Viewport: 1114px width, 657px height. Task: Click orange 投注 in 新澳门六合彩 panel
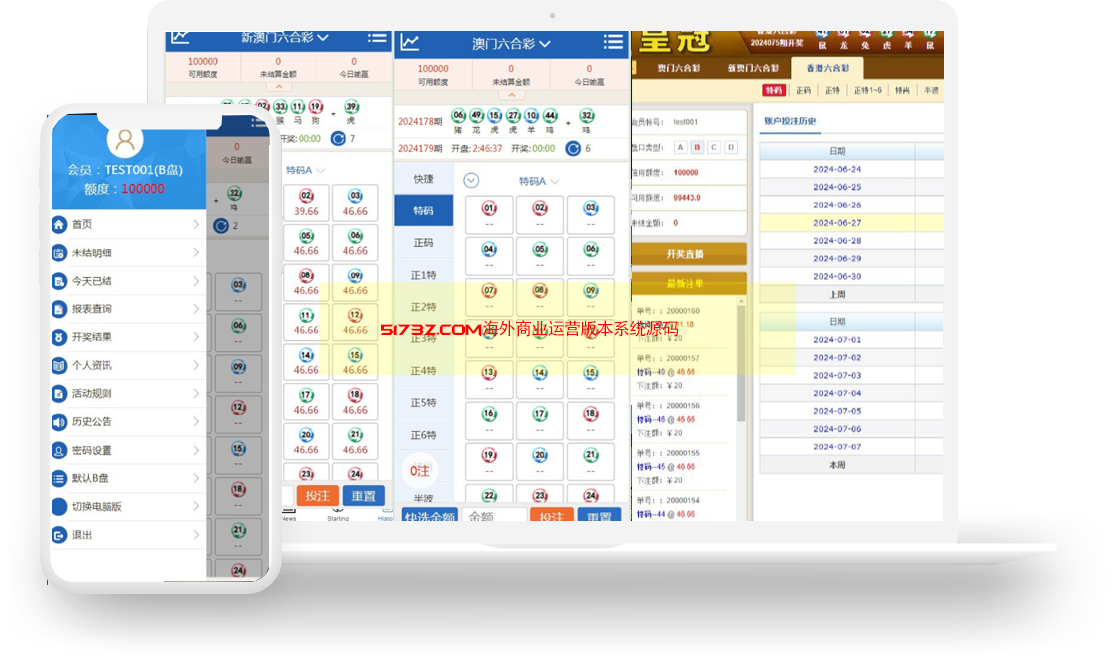pyautogui.click(x=318, y=496)
